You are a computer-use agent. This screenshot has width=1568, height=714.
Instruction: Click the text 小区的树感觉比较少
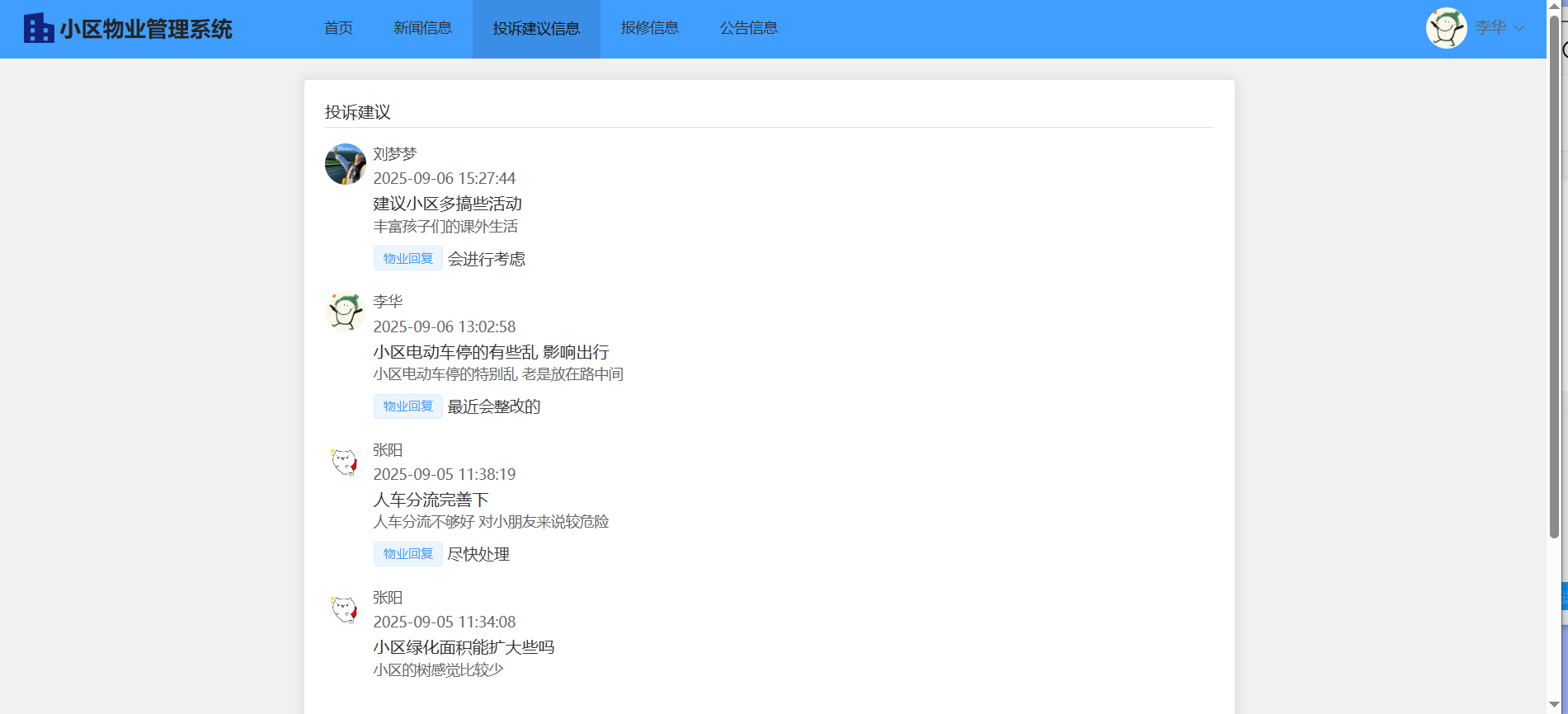tap(438, 670)
